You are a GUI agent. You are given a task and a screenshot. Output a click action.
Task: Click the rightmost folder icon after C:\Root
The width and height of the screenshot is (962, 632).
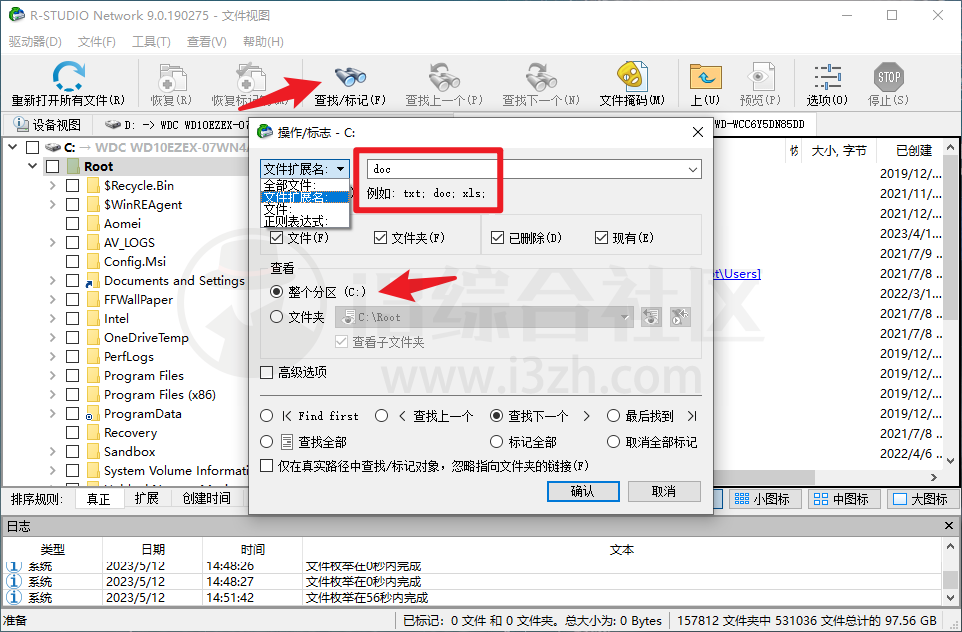pyautogui.click(x=680, y=317)
